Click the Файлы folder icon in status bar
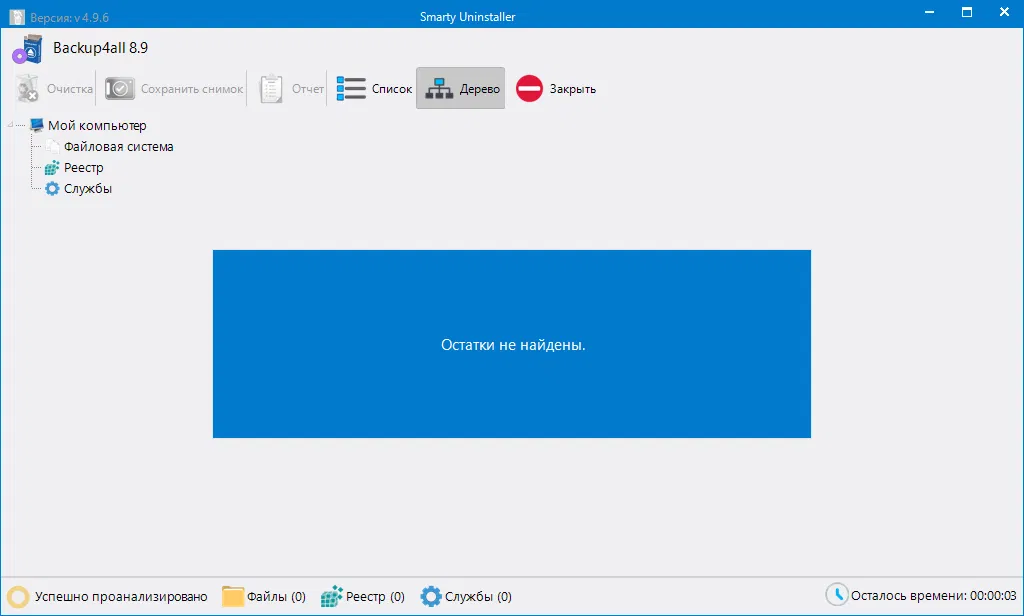1024x616 pixels. [231, 596]
